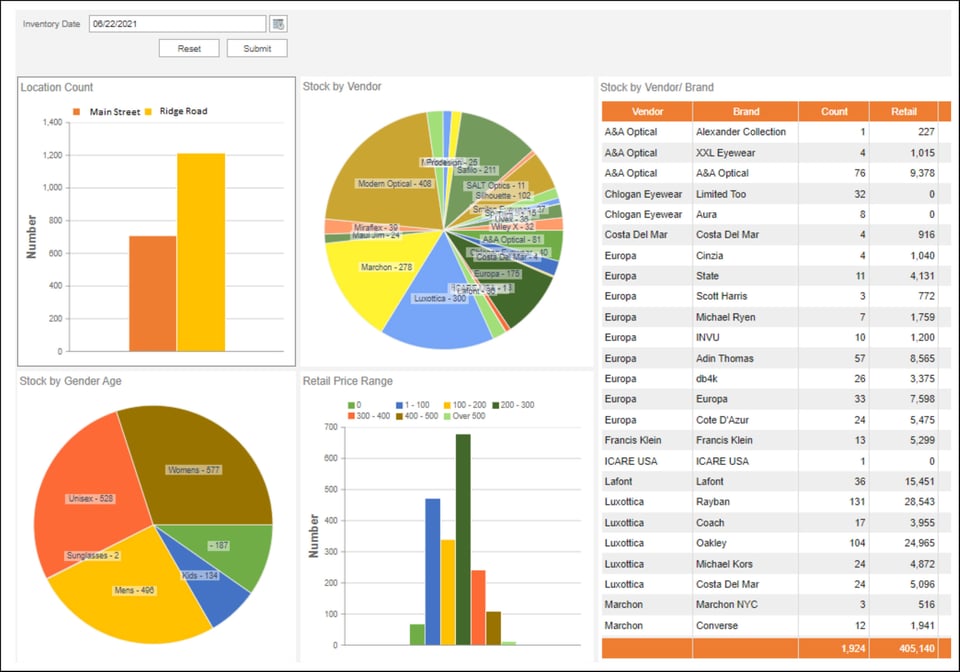Click the Over 500 legend swatch

point(447,416)
